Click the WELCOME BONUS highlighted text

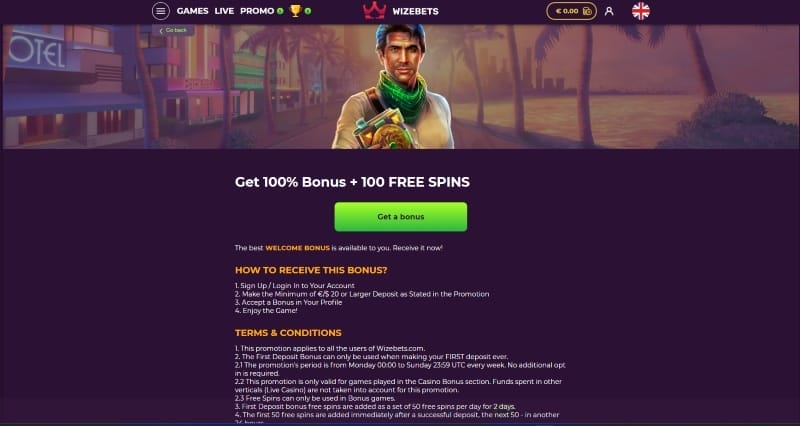pyautogui.click(x=297, y=248)
